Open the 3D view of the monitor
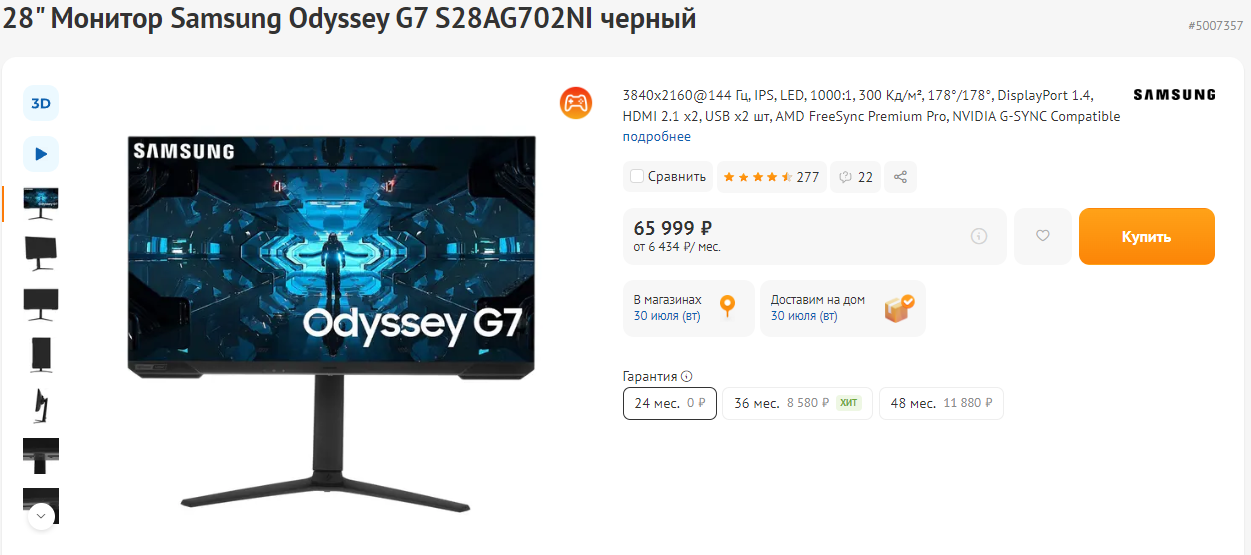1251x555 pixels. (x=41, y=103)
